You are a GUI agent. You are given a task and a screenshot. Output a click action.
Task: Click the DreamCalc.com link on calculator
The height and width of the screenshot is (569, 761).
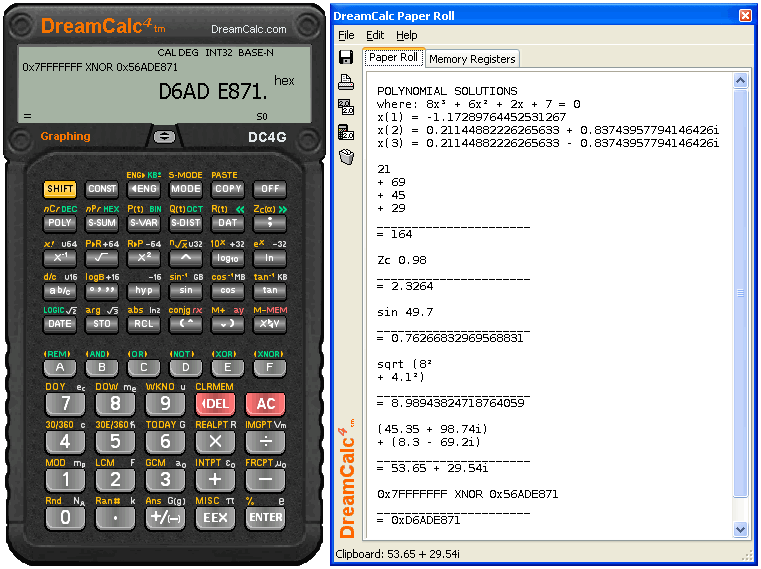click(x=248, y=30)
